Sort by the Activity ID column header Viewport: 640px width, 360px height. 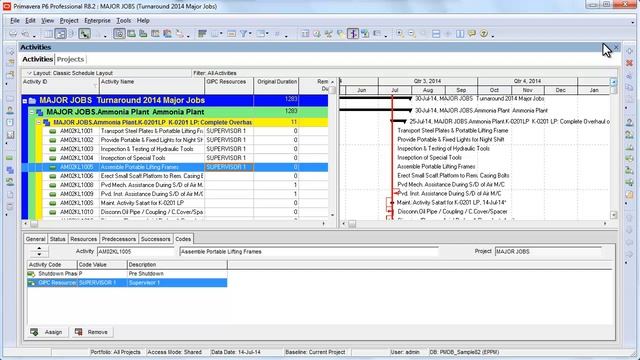click(60, 85)
